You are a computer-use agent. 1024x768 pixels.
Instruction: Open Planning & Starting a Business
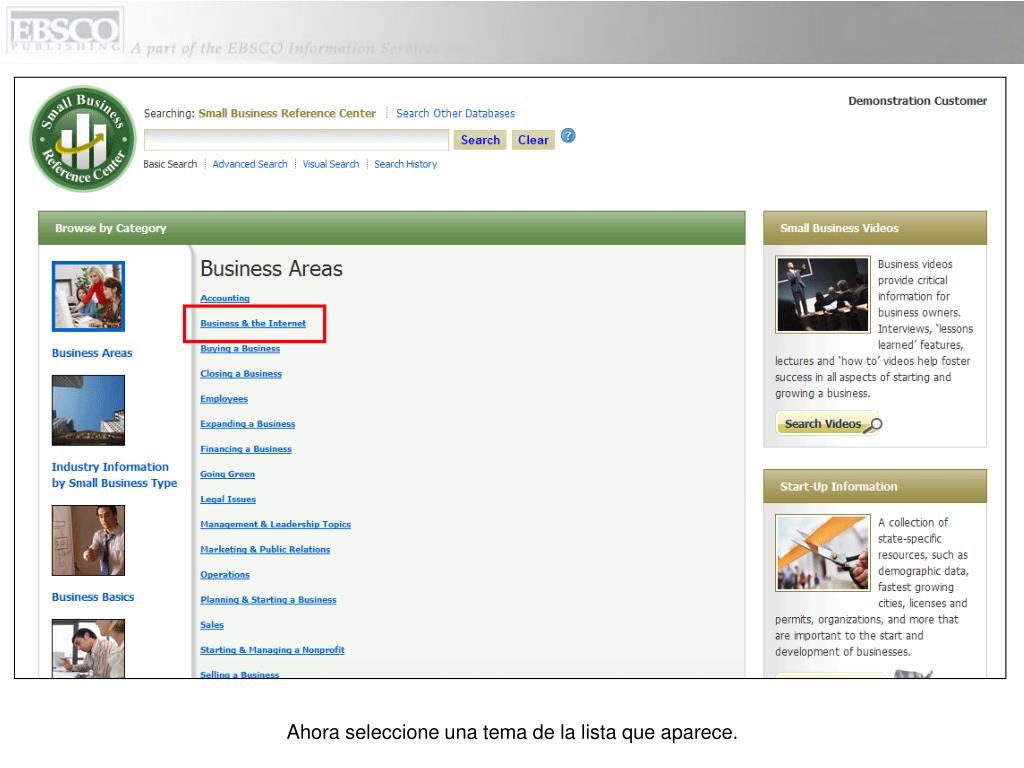point(268,600)
